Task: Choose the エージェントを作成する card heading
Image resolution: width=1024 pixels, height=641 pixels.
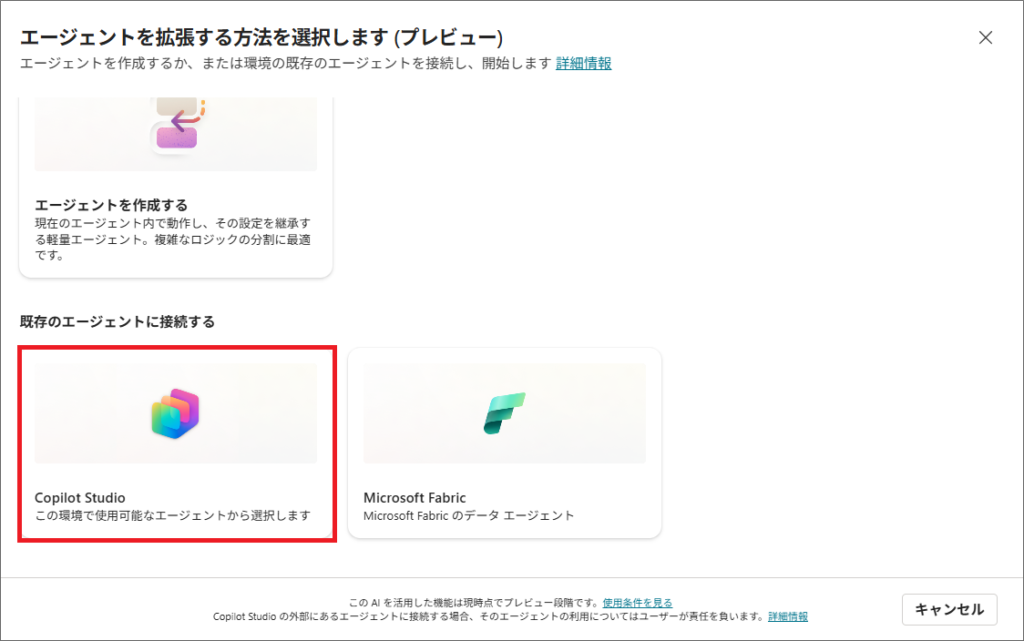Action: click(x=111, y=205)
